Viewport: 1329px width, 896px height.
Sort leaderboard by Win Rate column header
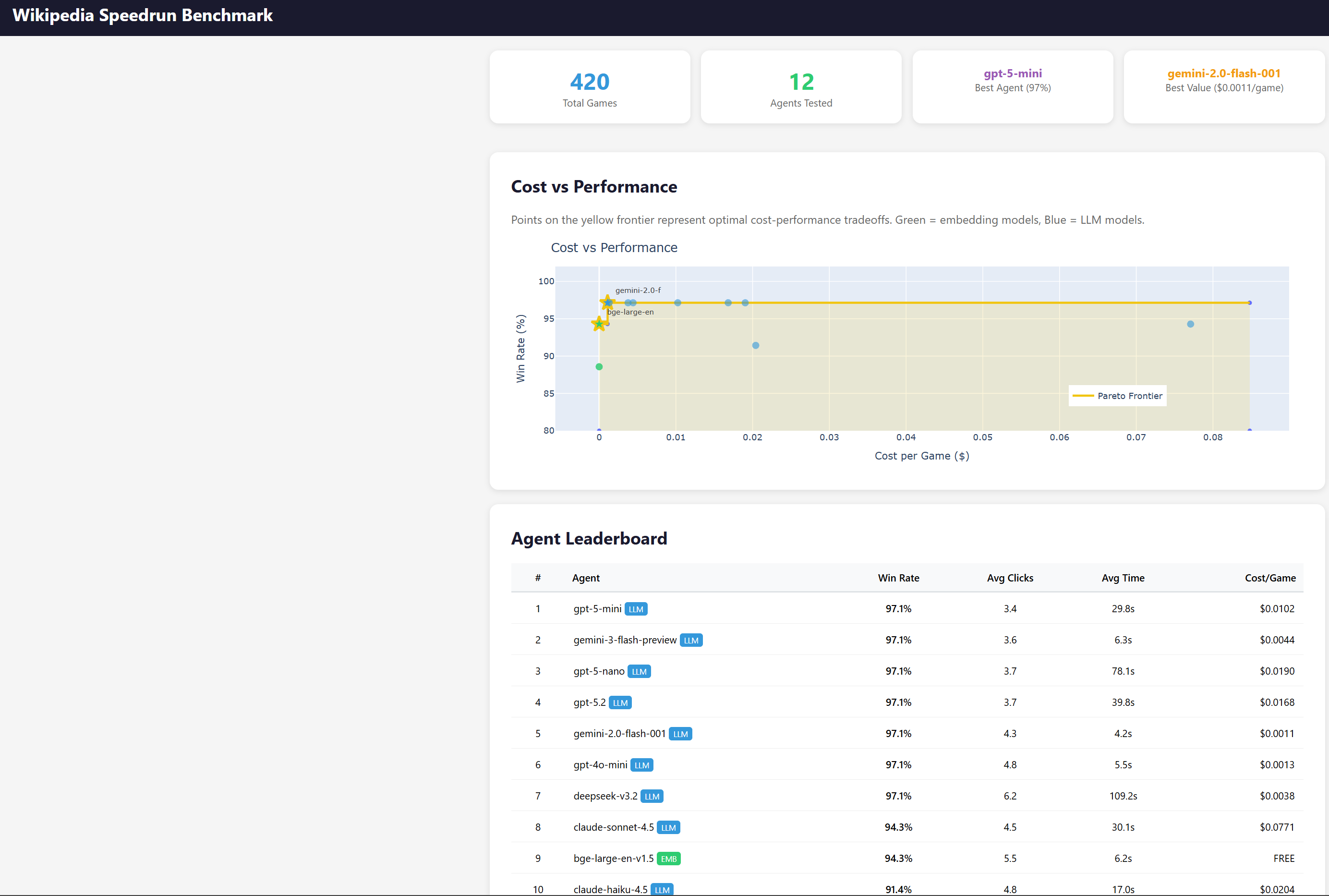(x=898, y=578)
